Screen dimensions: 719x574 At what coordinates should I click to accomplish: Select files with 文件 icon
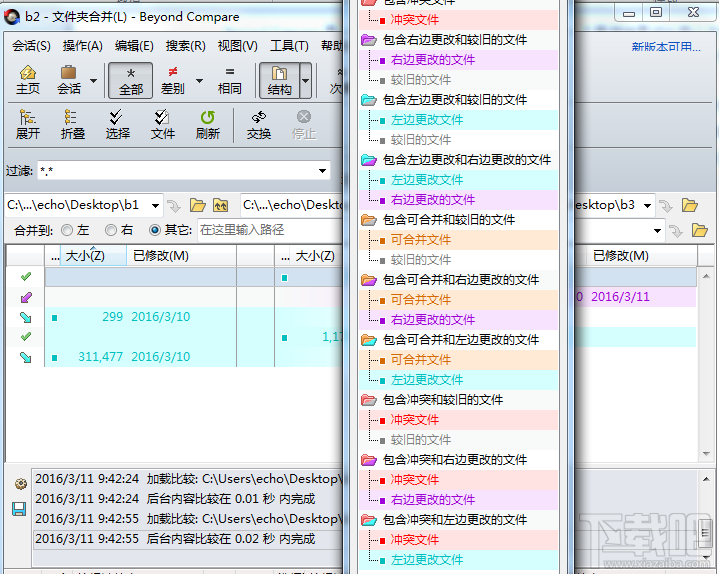162,124
